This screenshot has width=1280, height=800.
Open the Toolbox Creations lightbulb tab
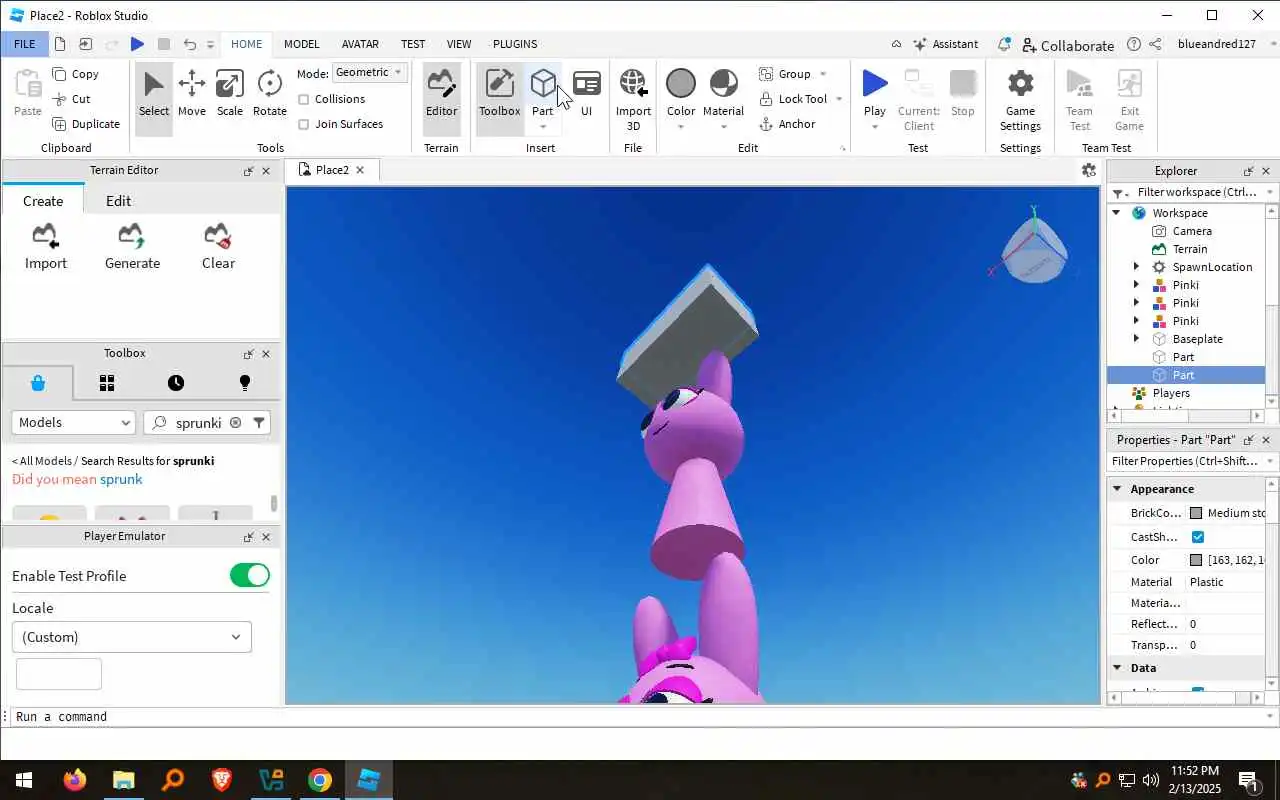[x=245, y=383]
